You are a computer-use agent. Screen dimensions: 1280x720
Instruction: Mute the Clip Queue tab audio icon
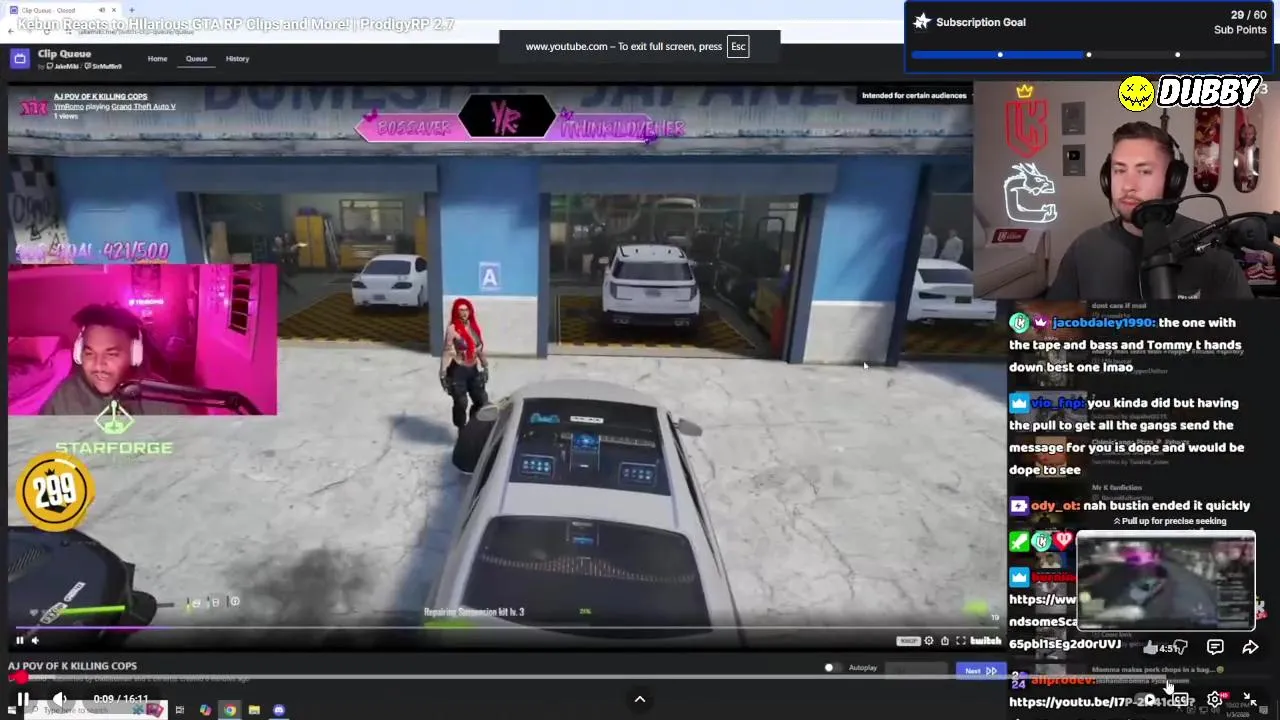(x=101, y=10)
